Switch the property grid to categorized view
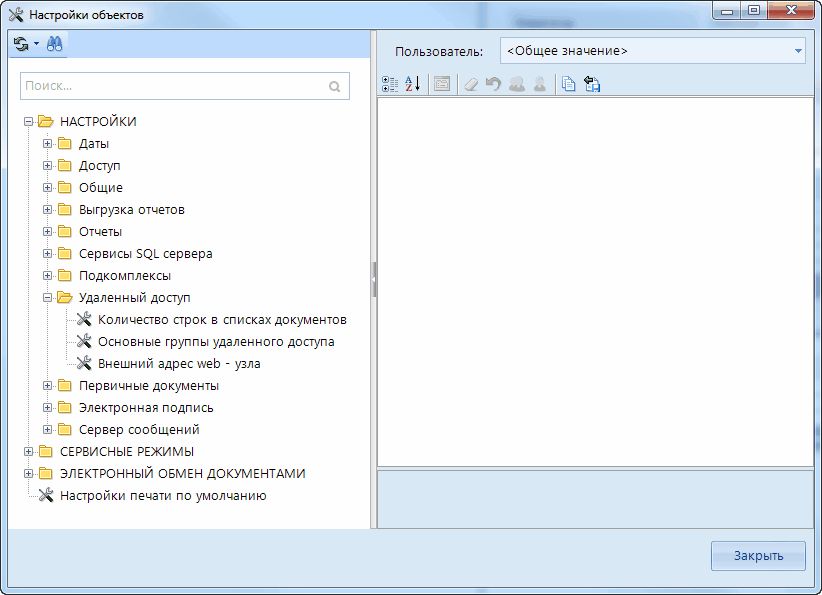The width and height of the screenshot is (822, 595). click(390, 85)
